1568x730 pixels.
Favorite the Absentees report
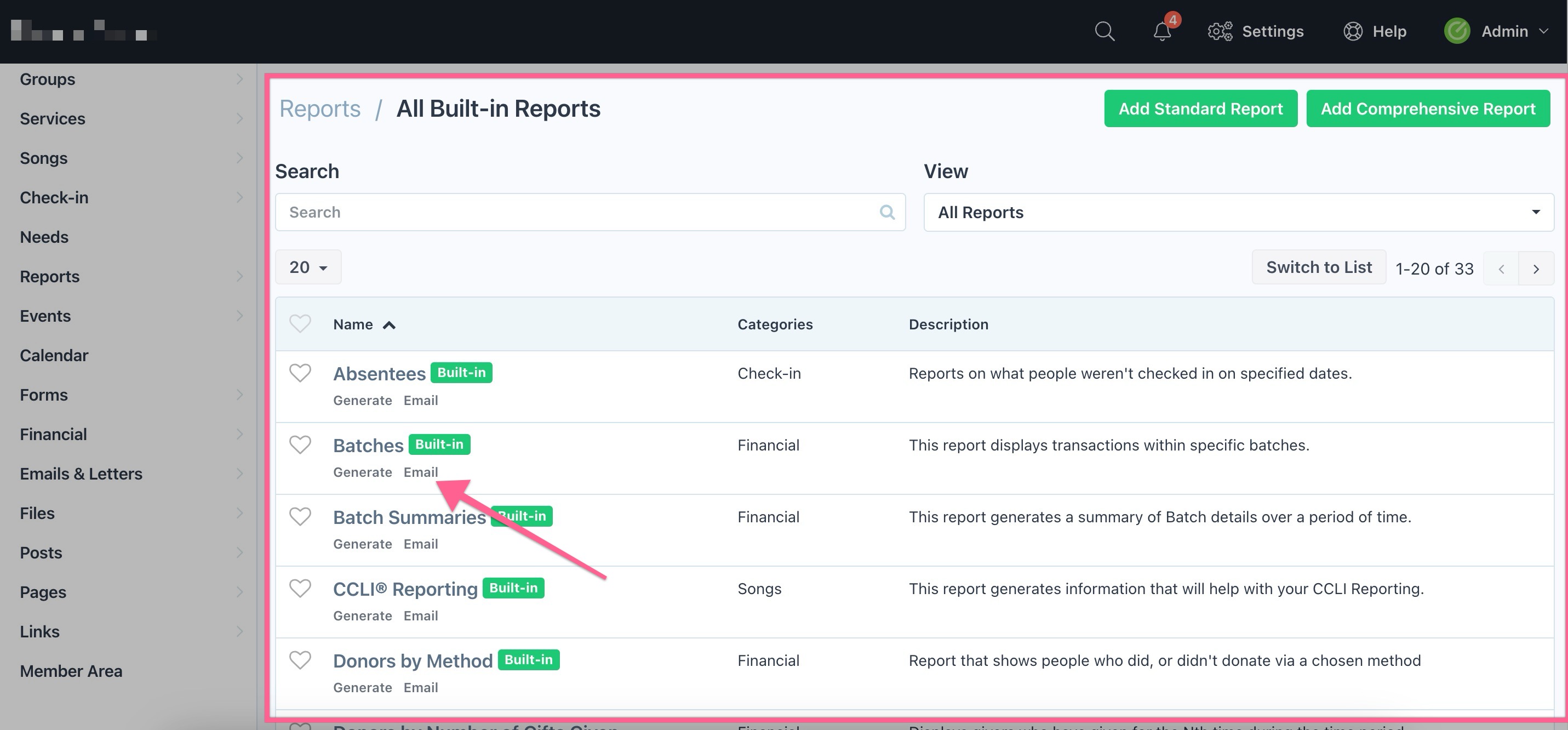pyautogui.click(x=300, y=373)
